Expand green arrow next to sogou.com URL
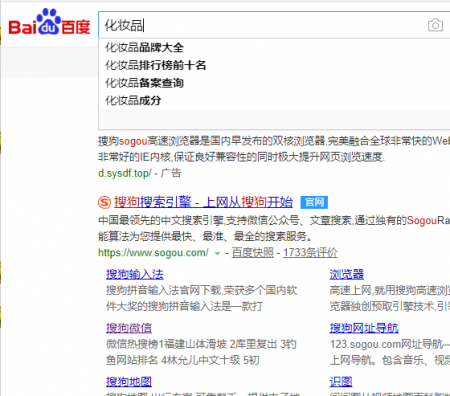The height and width of the screenshot is (396, 450). 217,253
